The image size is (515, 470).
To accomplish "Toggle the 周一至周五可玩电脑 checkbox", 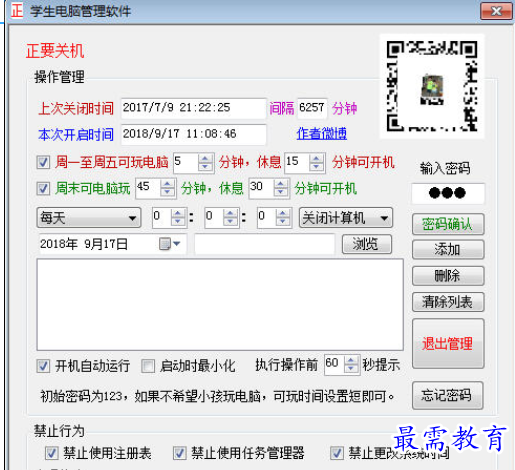I will (43, 163).
